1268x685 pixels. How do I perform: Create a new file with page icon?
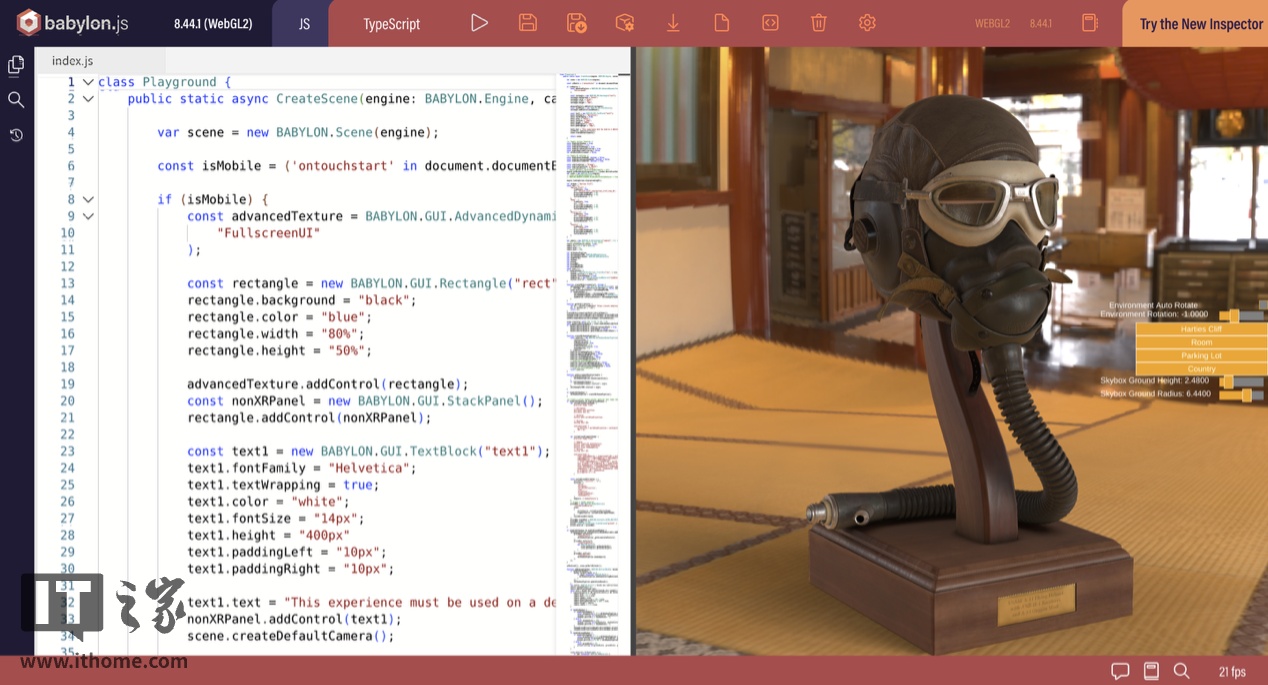pos(721,23)
